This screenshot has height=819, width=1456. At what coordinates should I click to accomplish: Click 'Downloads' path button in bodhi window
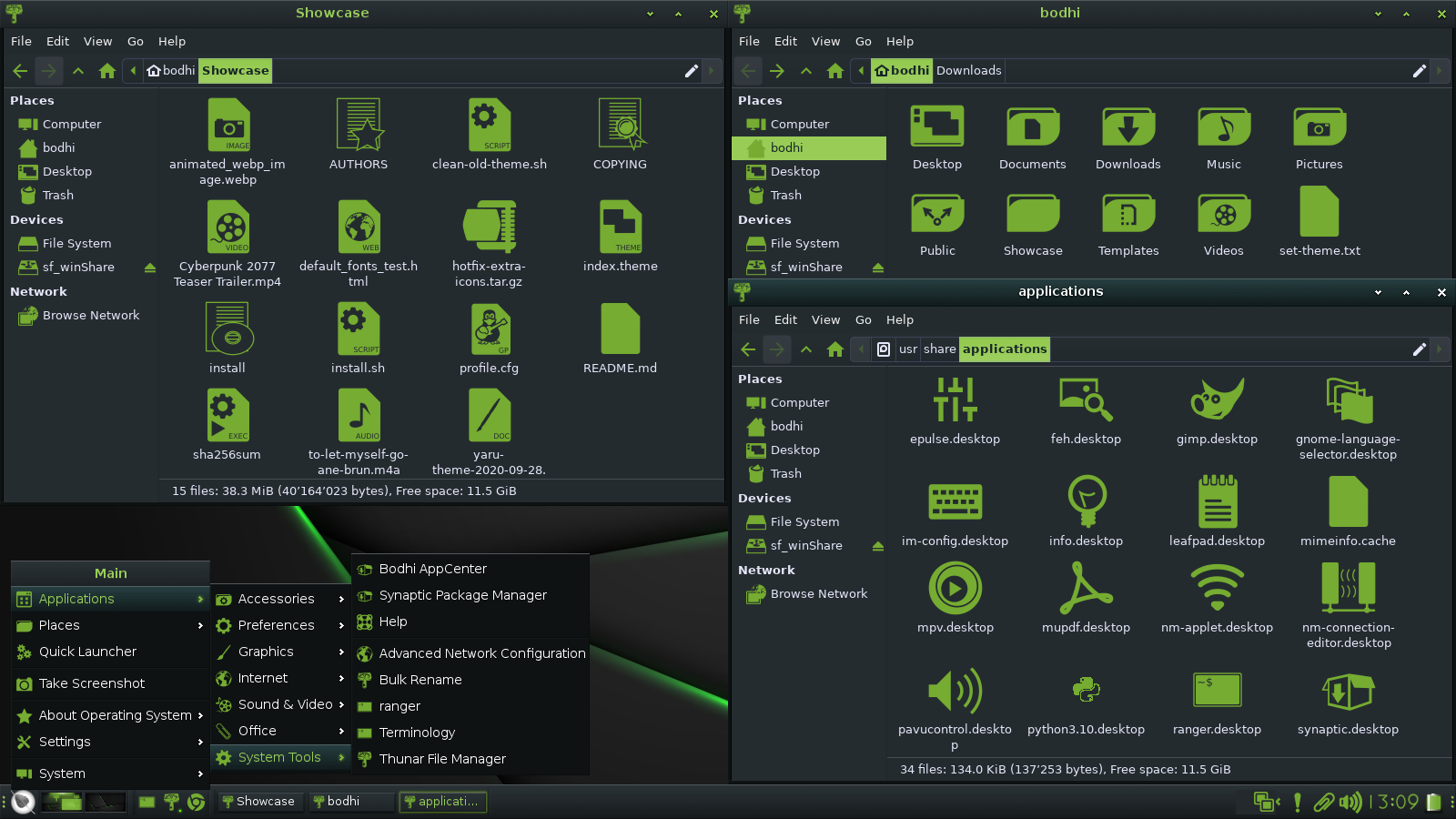(x=969, y=71)
